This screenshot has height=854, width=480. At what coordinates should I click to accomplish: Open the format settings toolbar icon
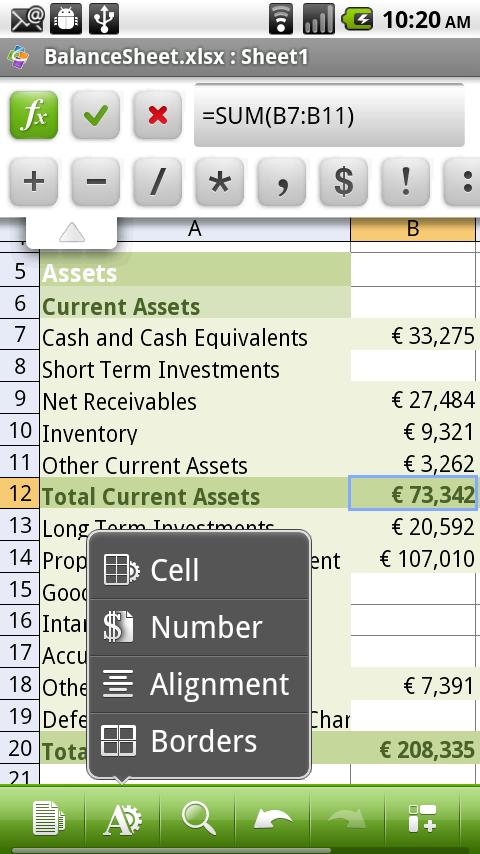coord(123,818)
